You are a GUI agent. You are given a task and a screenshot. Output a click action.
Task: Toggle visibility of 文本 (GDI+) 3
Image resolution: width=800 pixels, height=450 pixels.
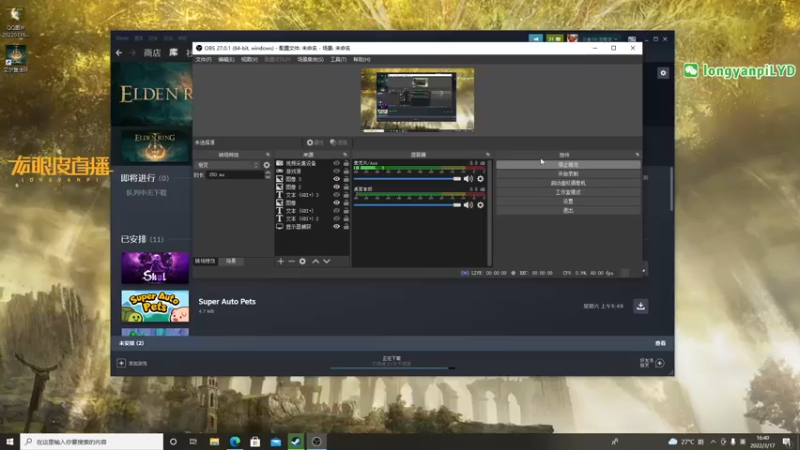pyautogui.click(x=336, y=195)
